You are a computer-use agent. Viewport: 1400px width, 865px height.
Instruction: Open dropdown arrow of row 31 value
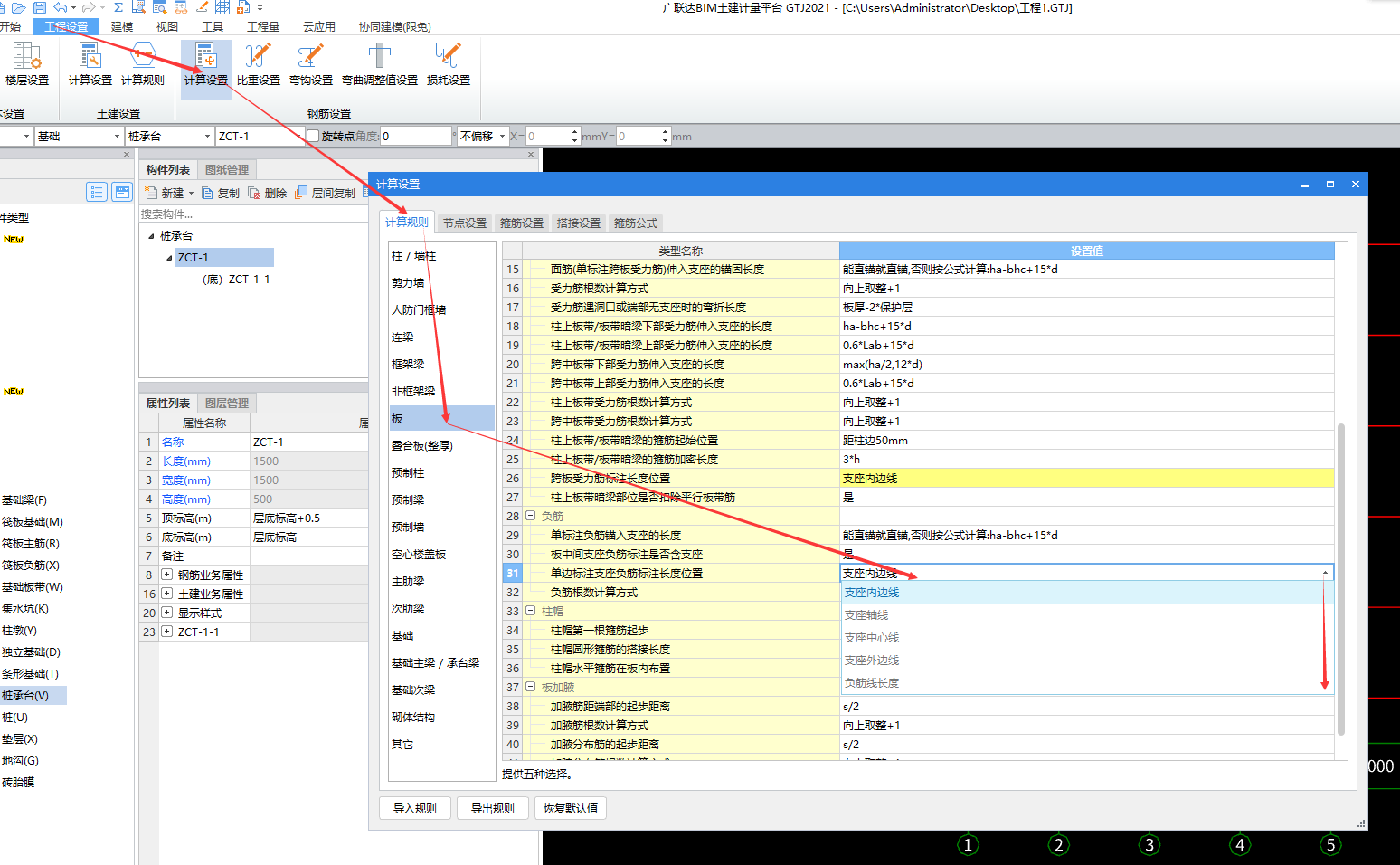coord(1326,573)
